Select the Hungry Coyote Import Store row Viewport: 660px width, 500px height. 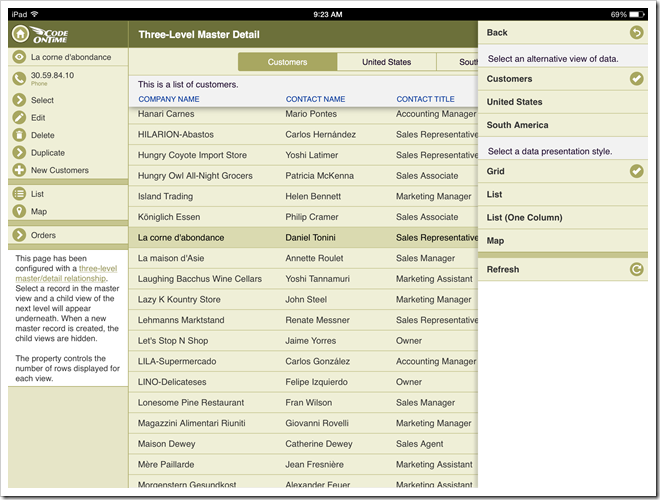pos(303,155)
